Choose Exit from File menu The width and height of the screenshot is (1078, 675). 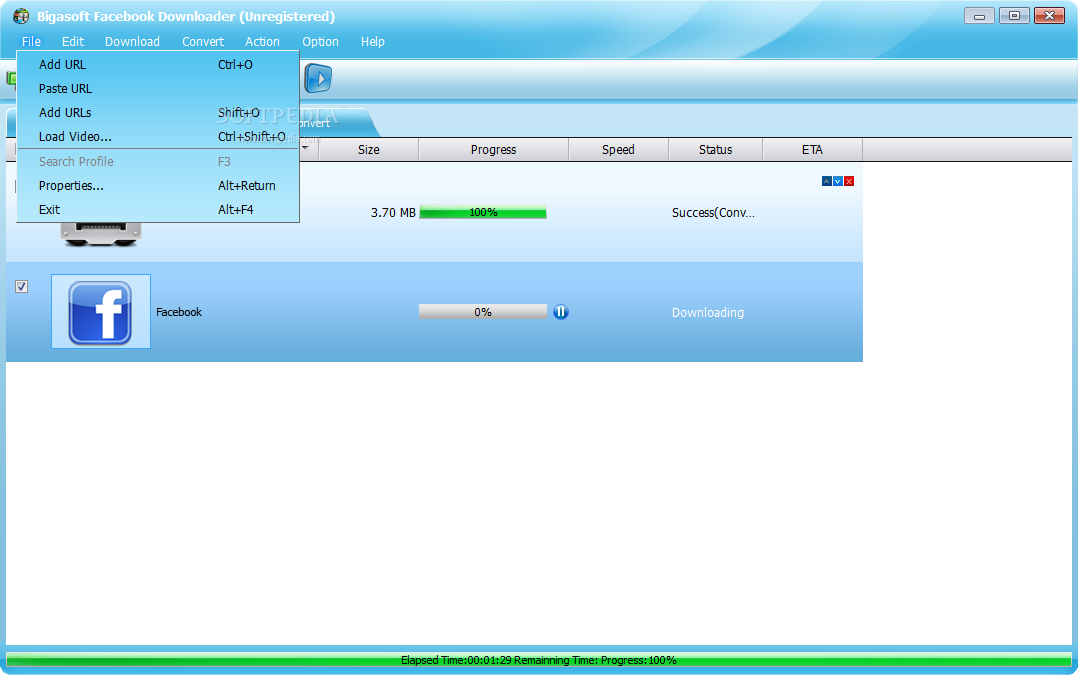158,210
